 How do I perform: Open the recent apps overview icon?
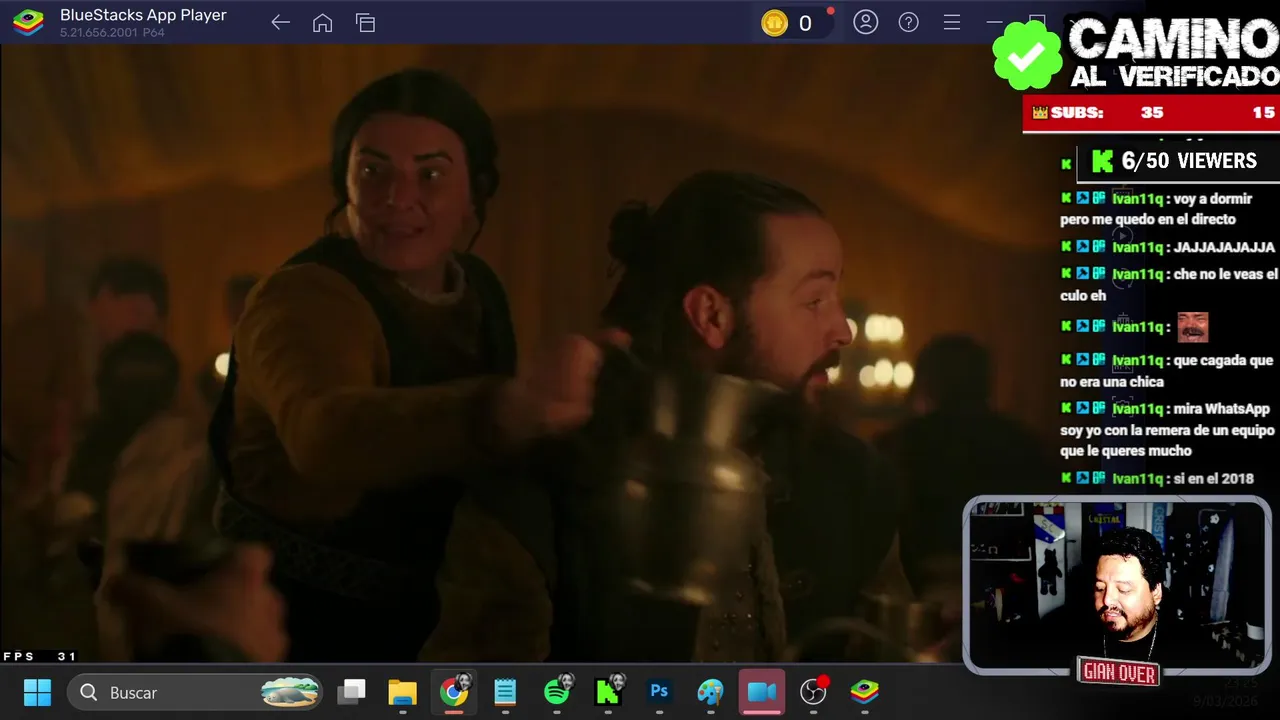[365, 23]
